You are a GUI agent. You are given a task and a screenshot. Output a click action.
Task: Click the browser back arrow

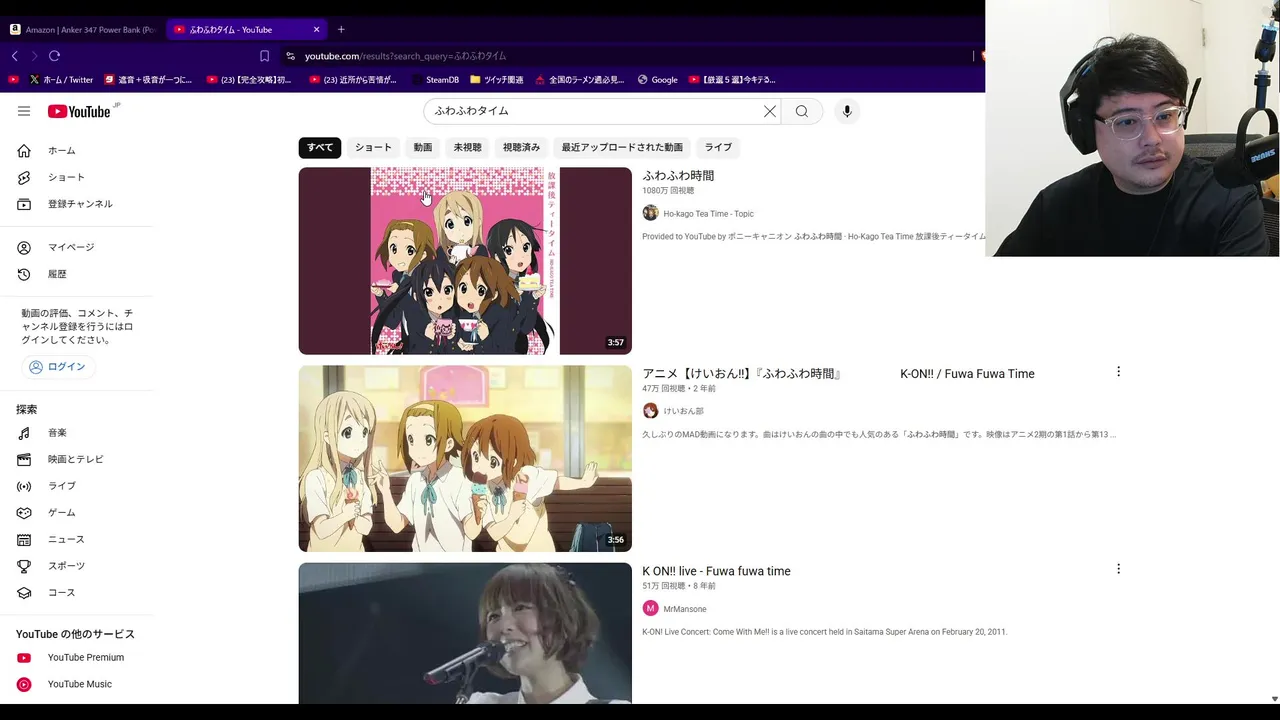[14, 56]
